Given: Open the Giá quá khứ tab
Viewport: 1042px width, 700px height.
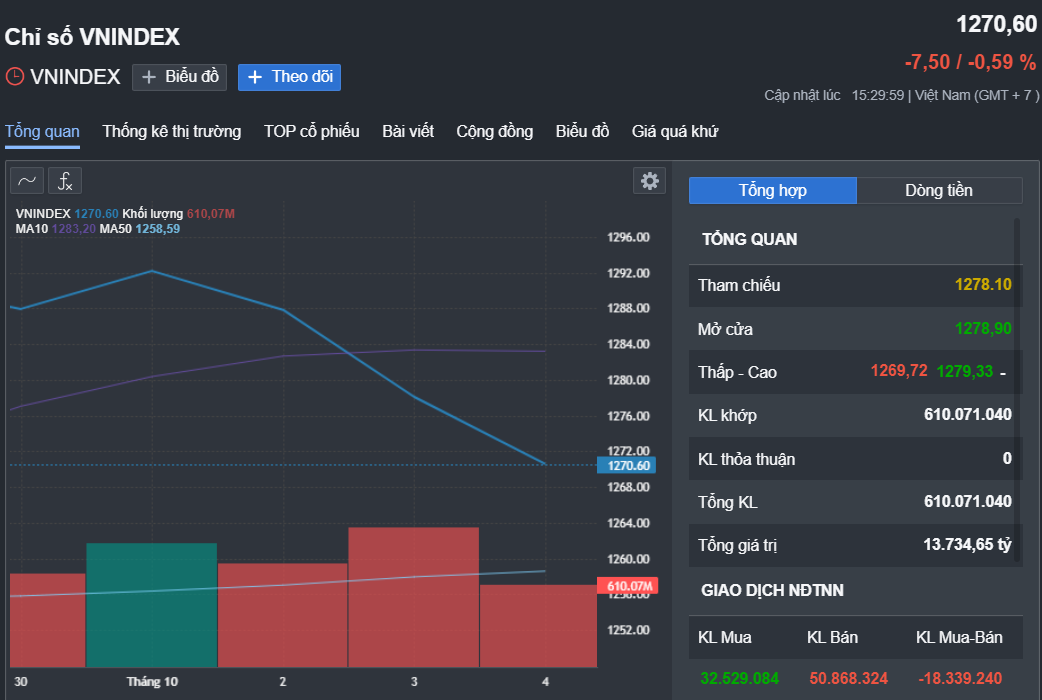Looking at the screenshot, I should (x=675, y=132).
